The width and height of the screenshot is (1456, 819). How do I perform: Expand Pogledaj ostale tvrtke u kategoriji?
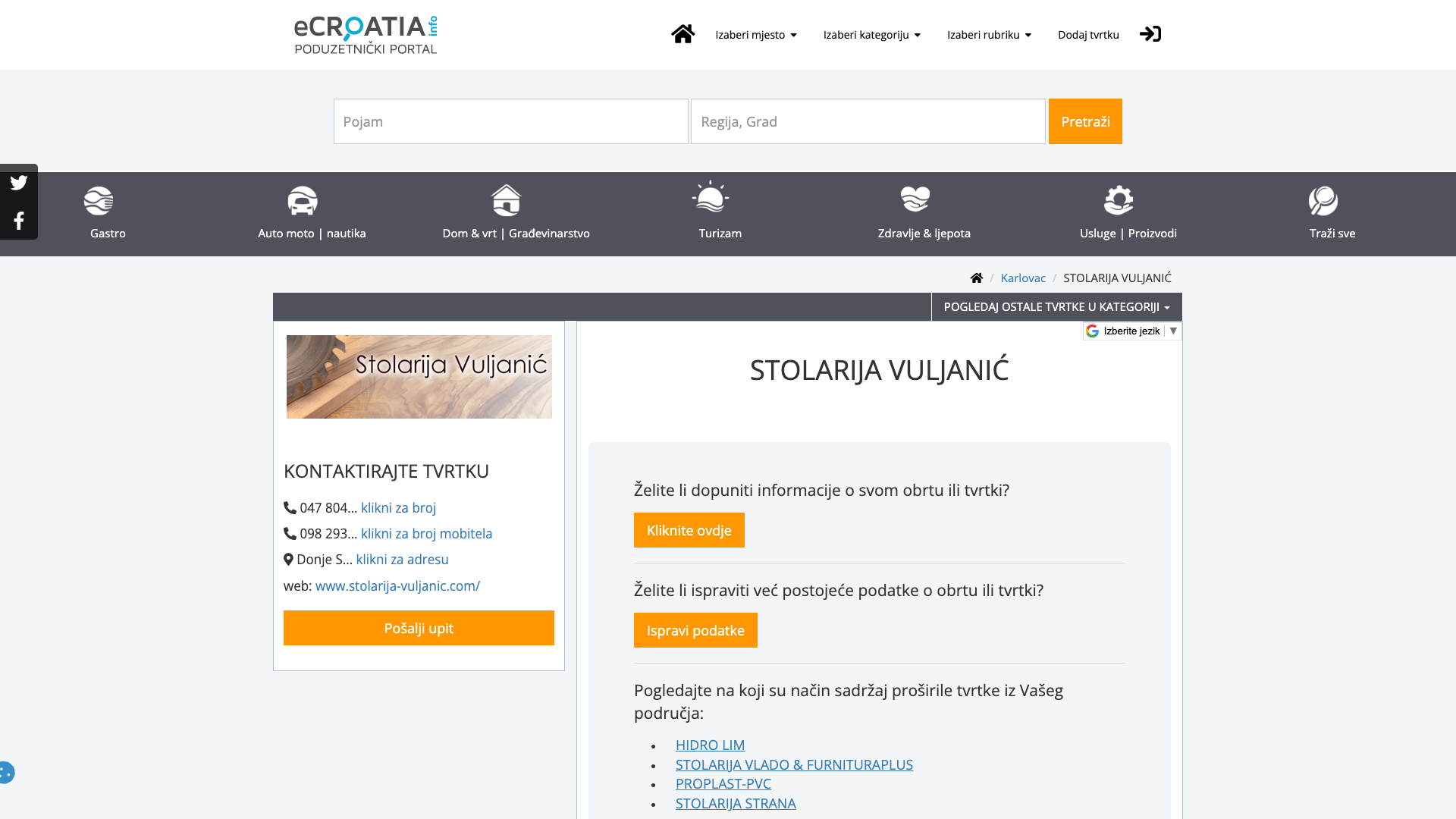[1056, 307]
